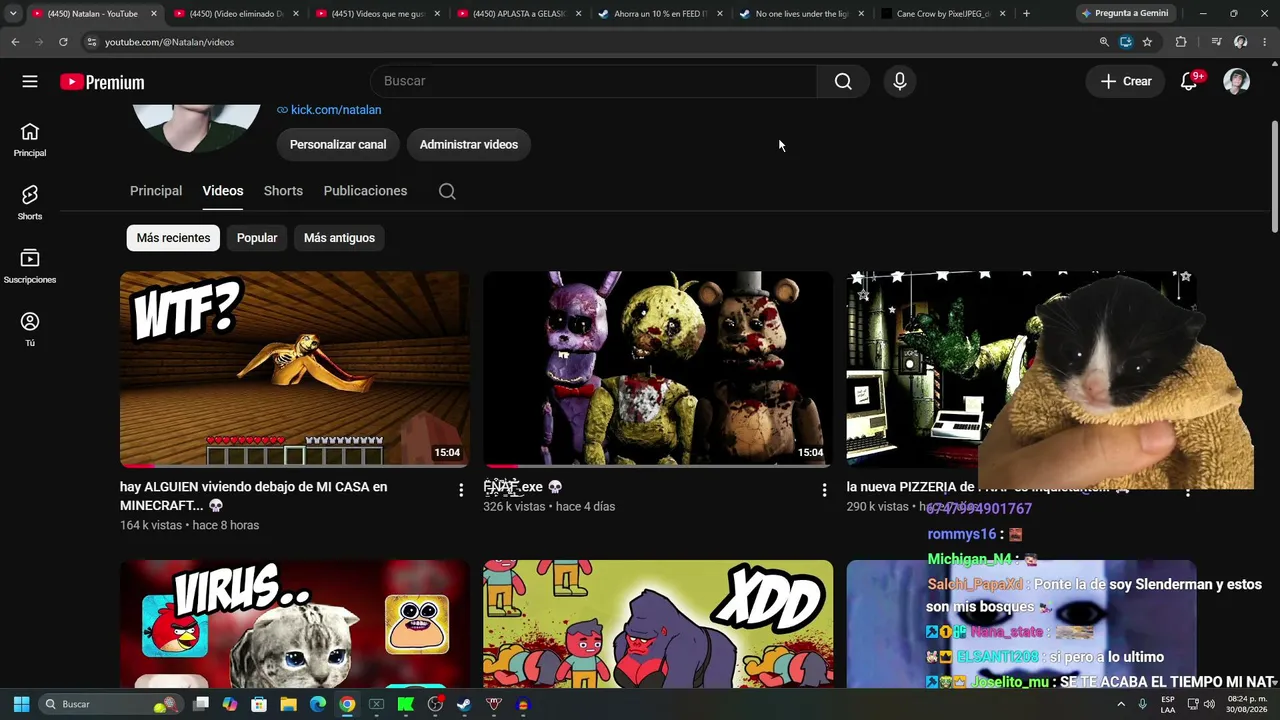Click the install app icon in address bar

tap(1126, 42)
